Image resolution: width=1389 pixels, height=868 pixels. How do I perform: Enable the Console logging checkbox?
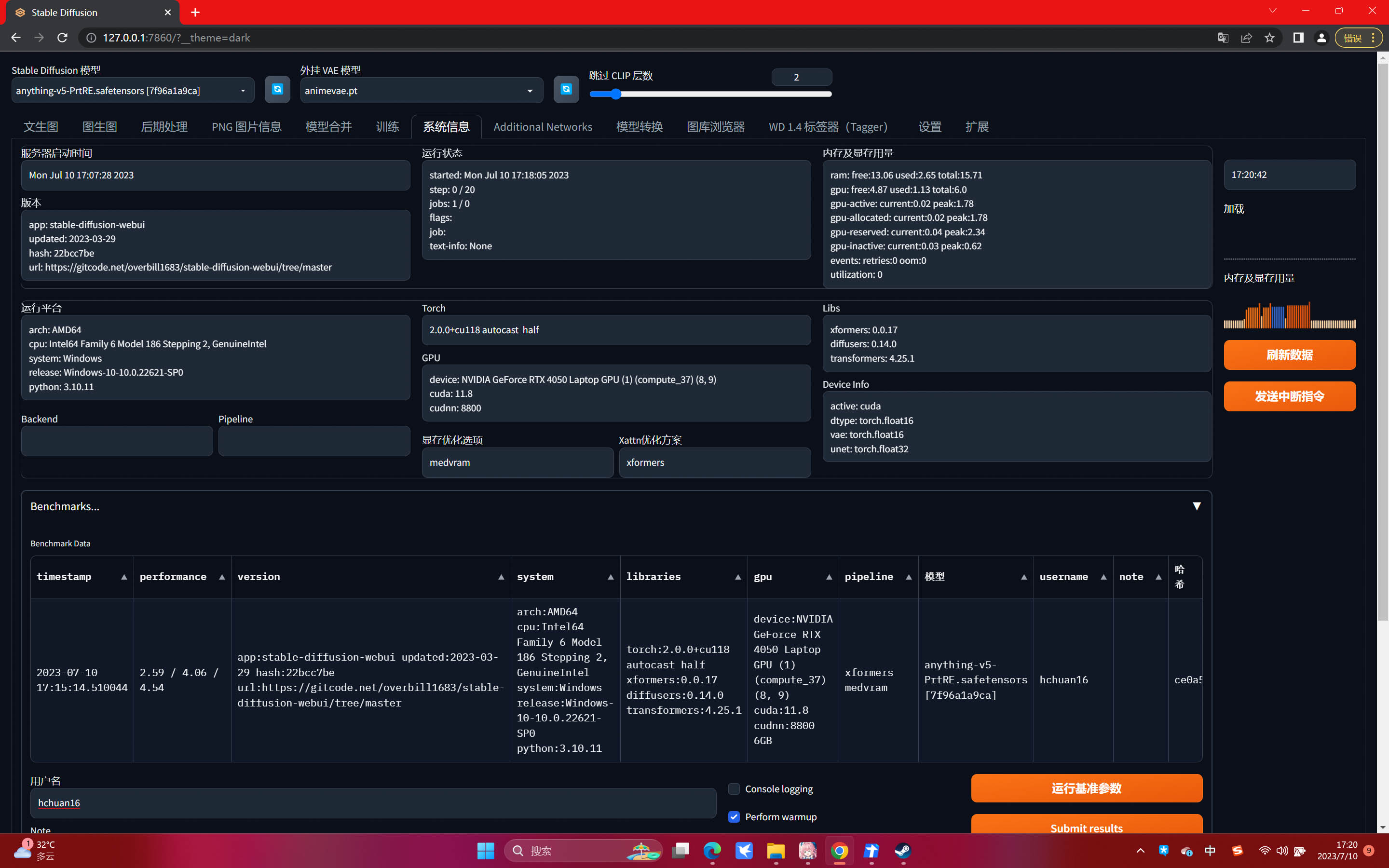click(x=734, y=789)
